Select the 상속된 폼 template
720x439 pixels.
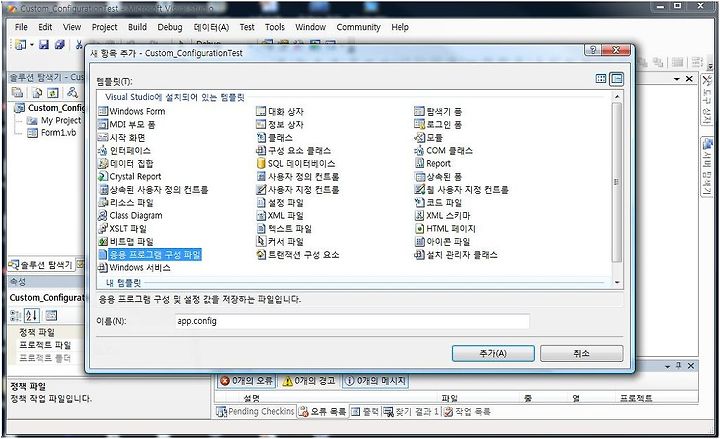click(438, 176)
